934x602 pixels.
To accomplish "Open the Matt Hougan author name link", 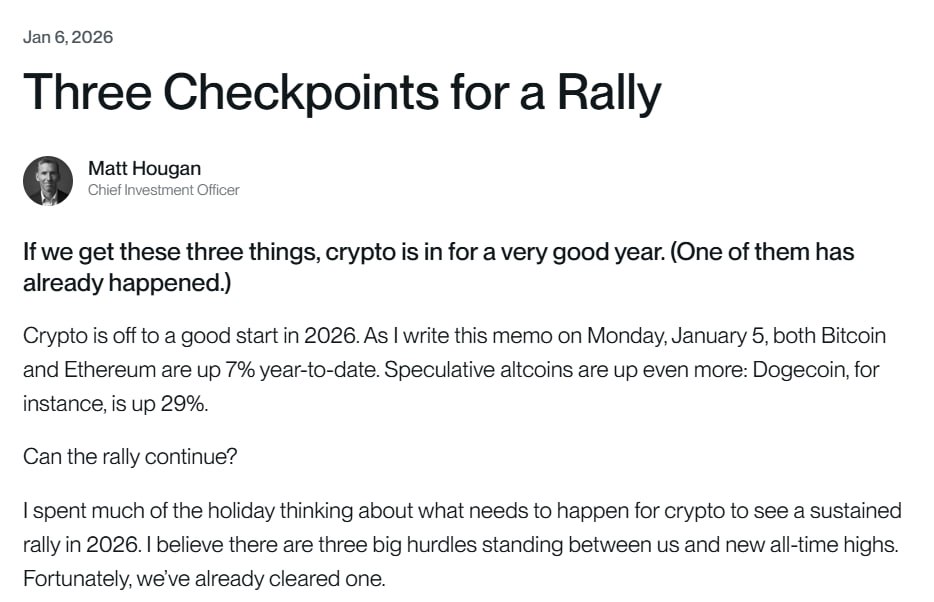I will [144, 168].
